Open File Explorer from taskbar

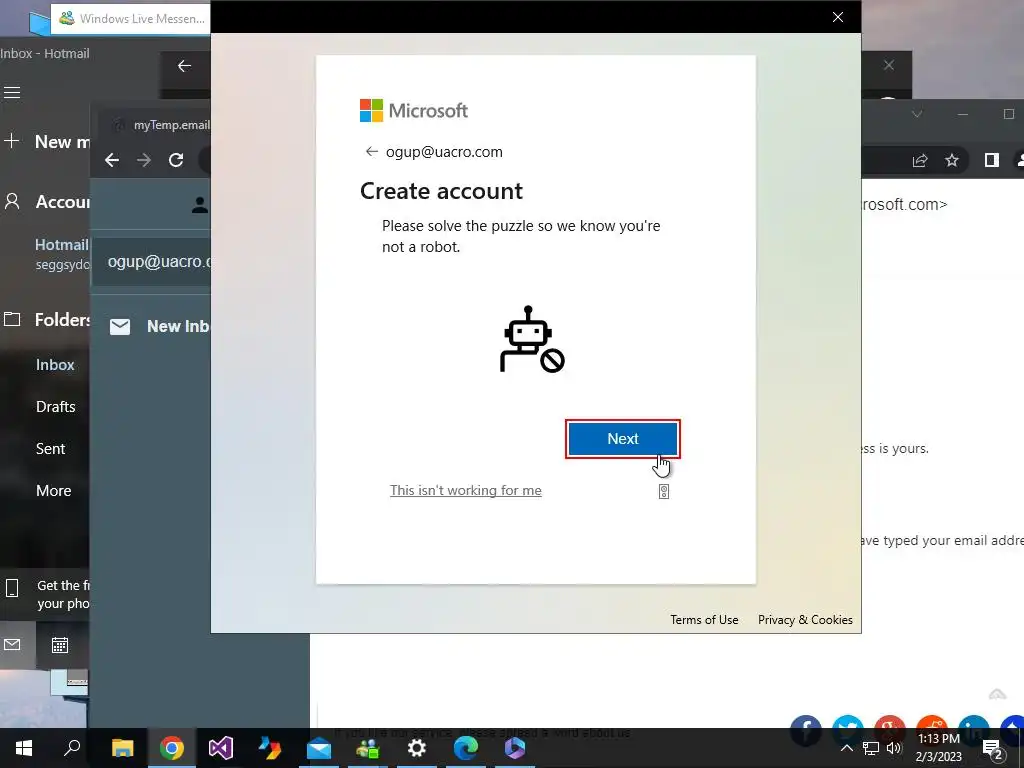pyautogui.click(x=122, y=748)
